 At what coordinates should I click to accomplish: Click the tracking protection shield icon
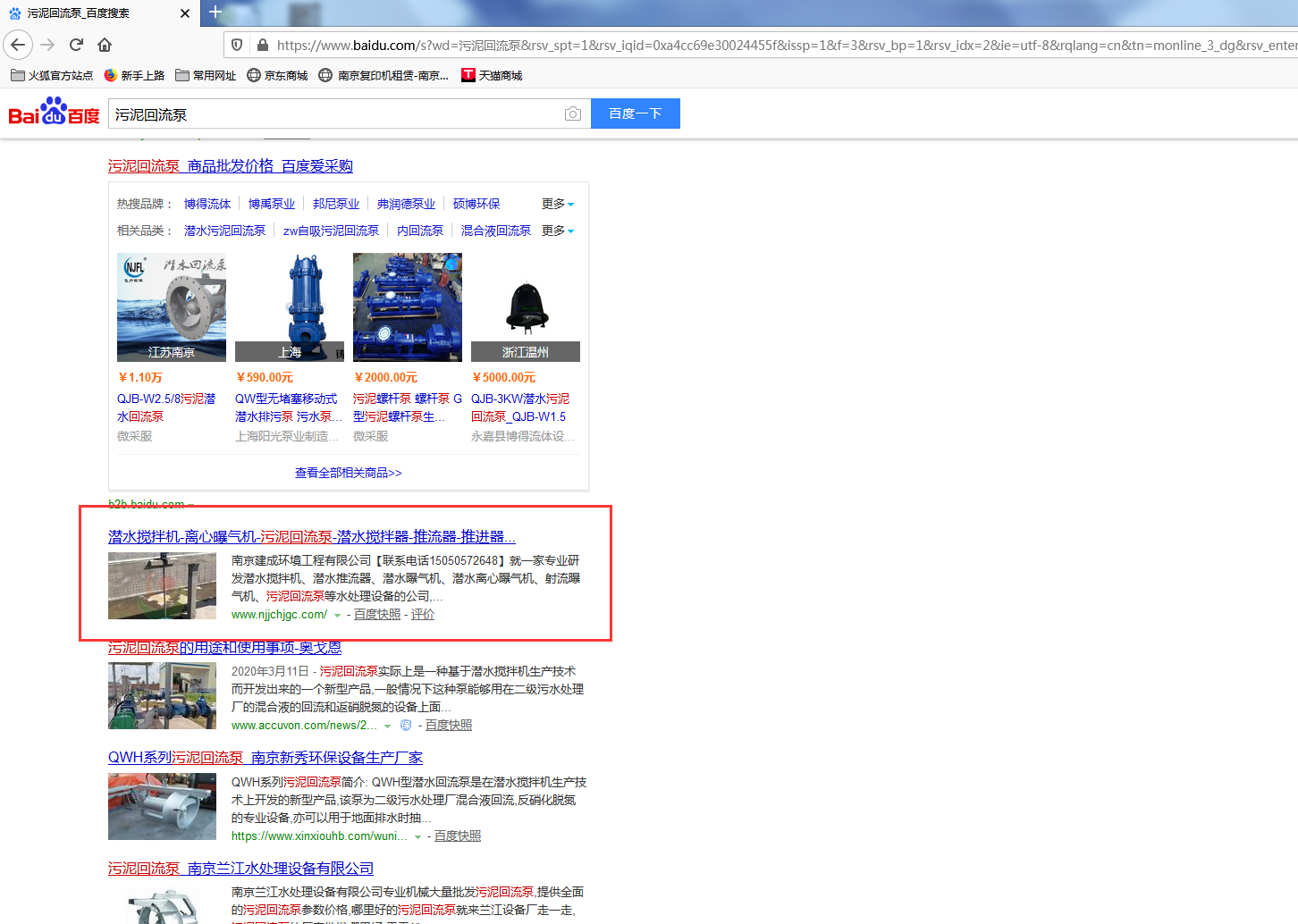point(237,45)
